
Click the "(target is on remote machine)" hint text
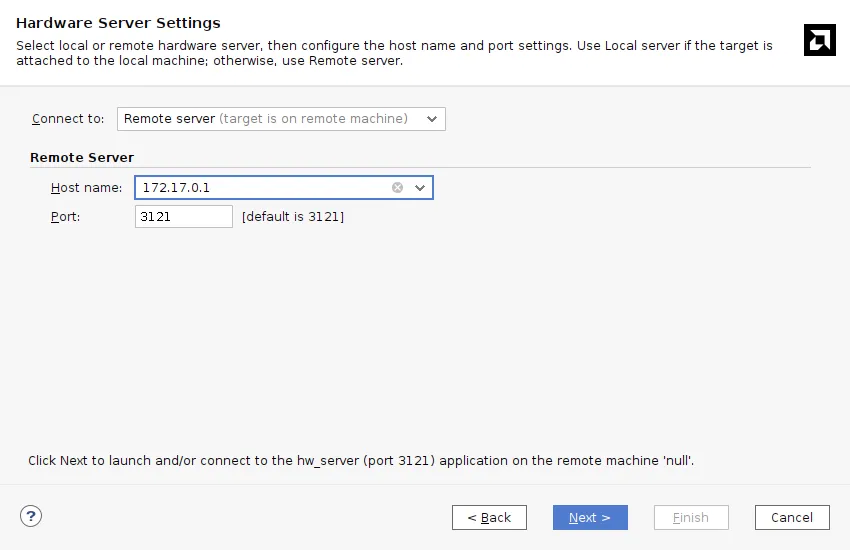coord(314,119)
